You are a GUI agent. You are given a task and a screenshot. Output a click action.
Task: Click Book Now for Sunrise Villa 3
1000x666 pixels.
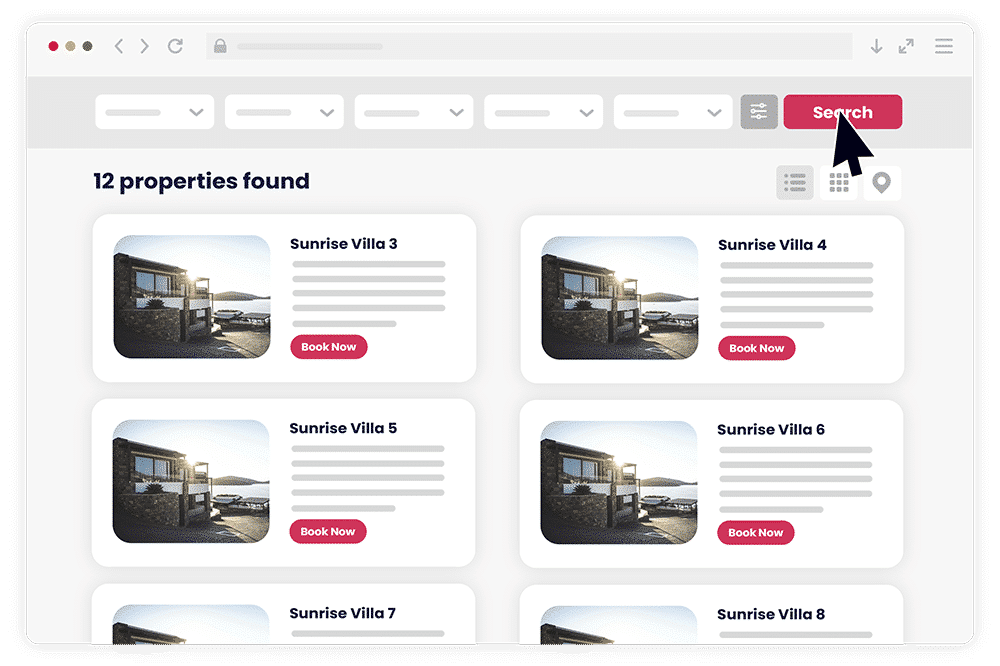329,347
